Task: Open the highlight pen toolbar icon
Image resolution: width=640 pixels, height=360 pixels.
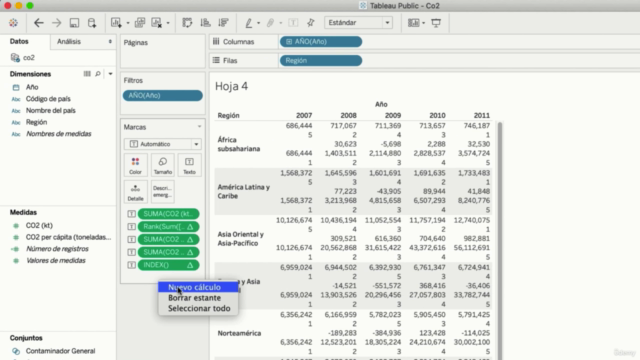Action: point(249,23)
